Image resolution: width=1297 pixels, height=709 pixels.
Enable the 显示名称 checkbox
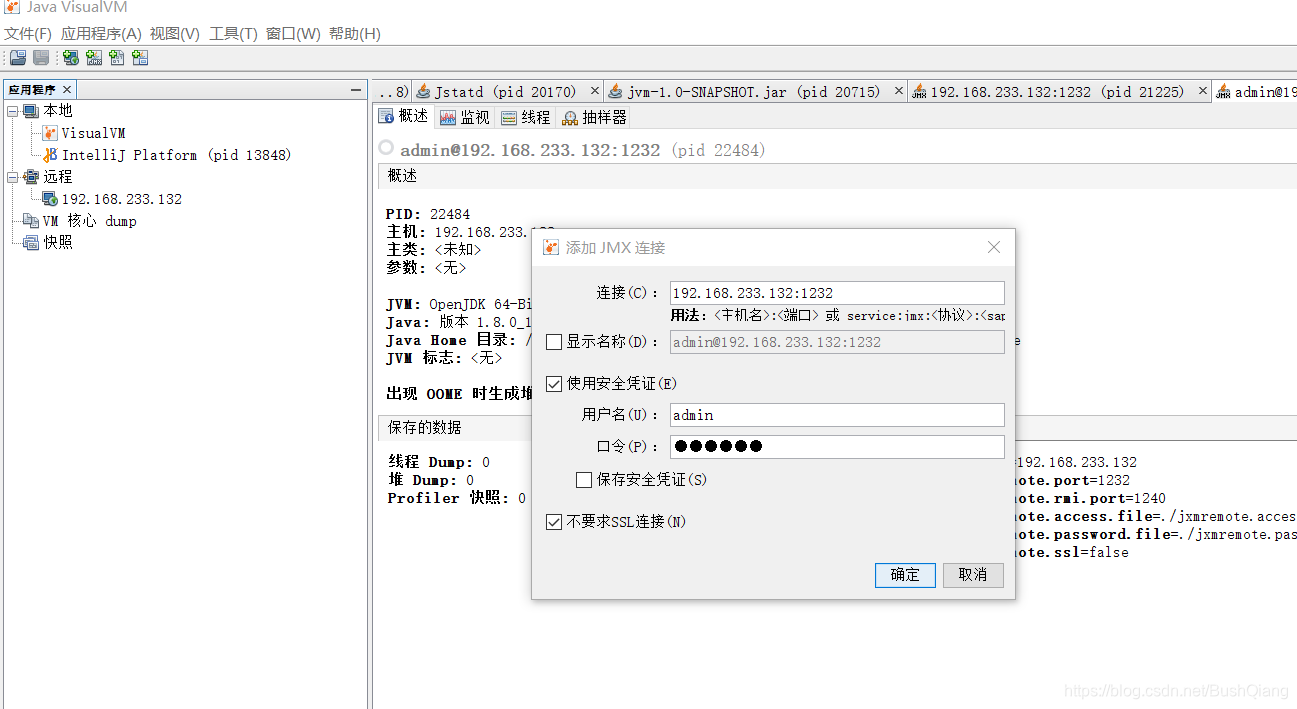point(554,342)
